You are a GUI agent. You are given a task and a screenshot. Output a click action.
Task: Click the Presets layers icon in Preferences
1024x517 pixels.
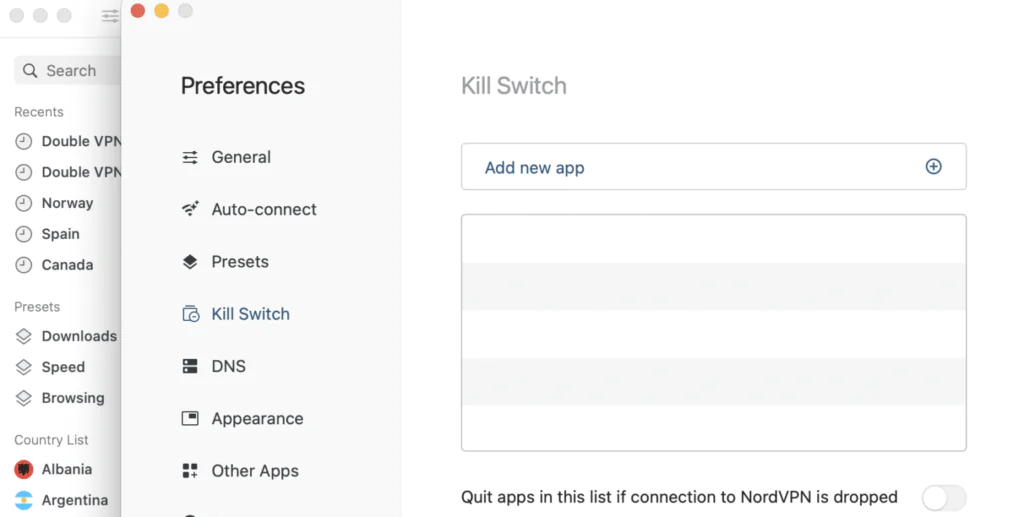(190, 262)
